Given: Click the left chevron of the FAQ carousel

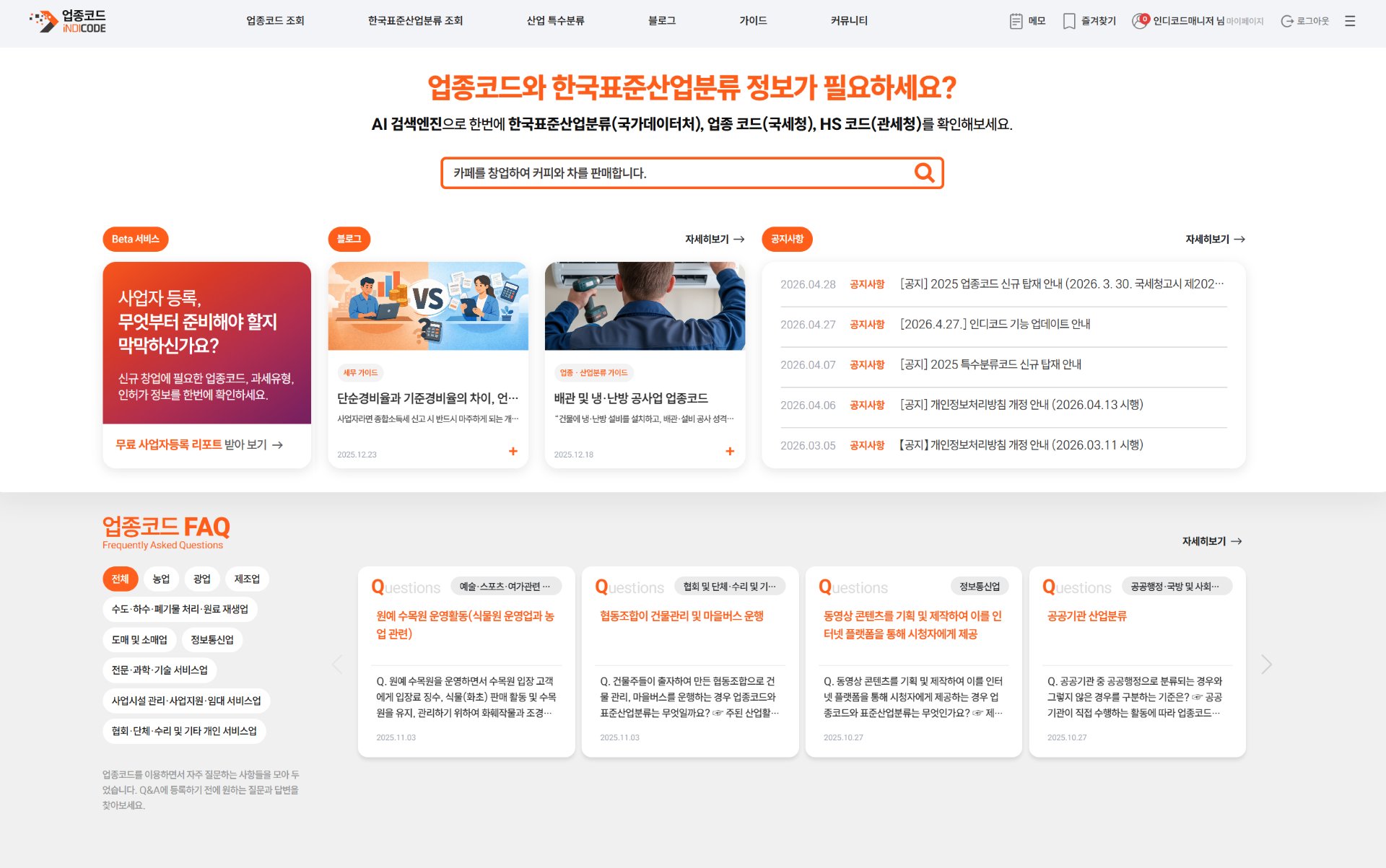Looking at the screenshot, I should click(x=336, y=664).
